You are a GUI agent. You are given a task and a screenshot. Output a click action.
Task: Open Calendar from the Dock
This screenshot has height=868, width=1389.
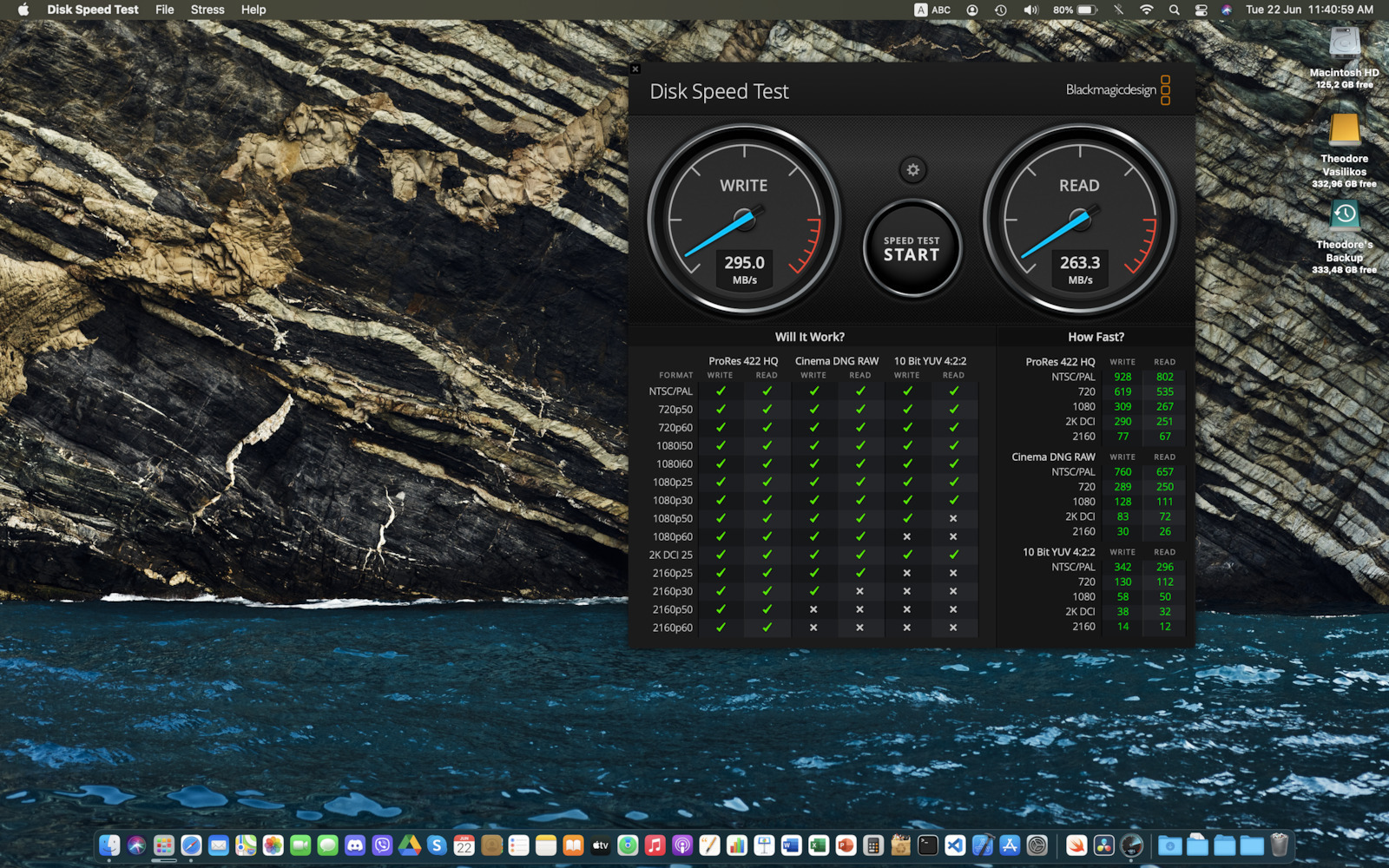(x=464, y=845)
